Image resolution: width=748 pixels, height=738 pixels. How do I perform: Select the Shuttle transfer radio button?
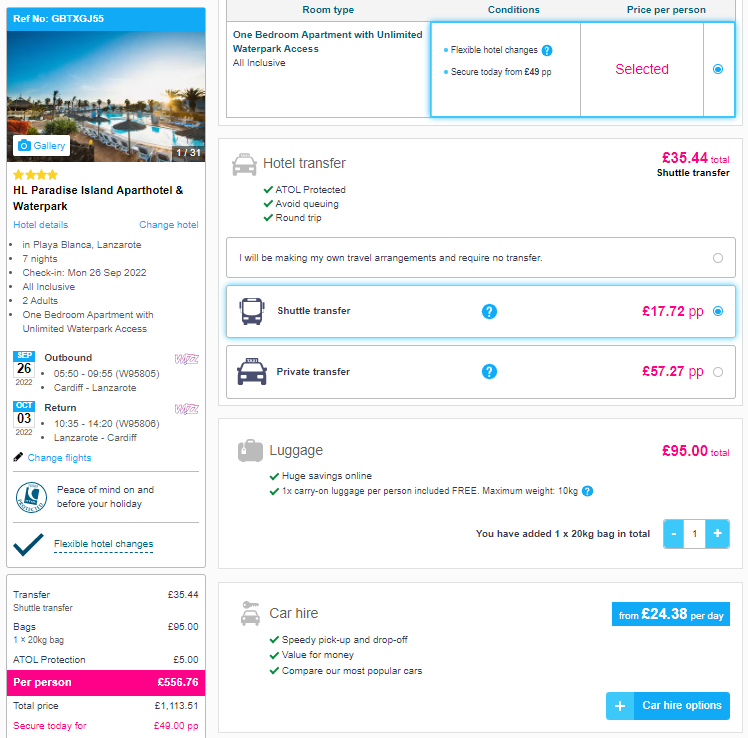(717, 311)
